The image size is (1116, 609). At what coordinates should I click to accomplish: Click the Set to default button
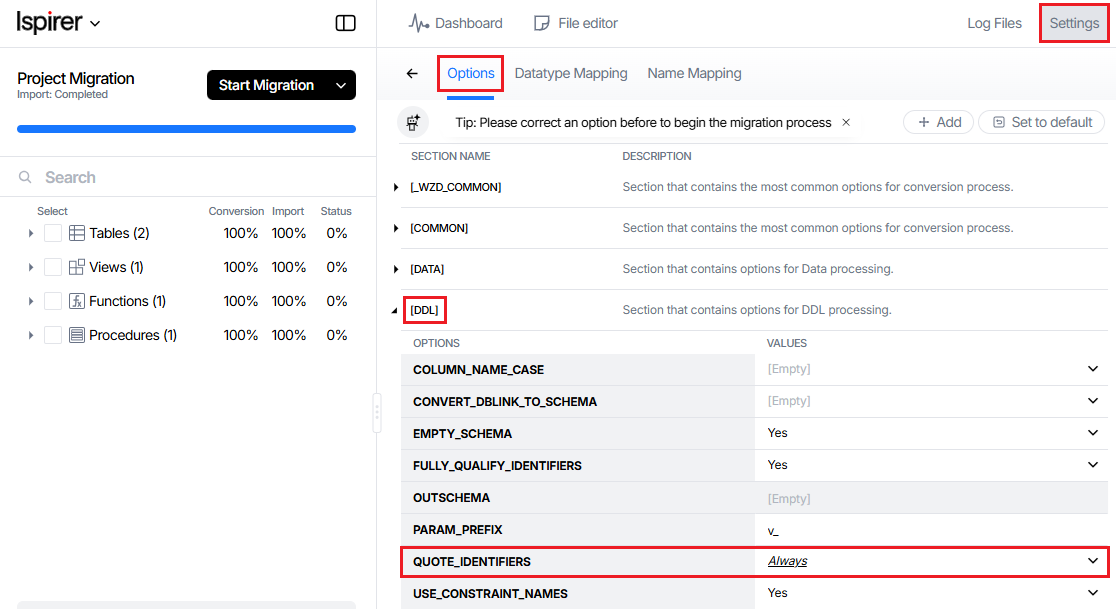tap(1041, 122)
